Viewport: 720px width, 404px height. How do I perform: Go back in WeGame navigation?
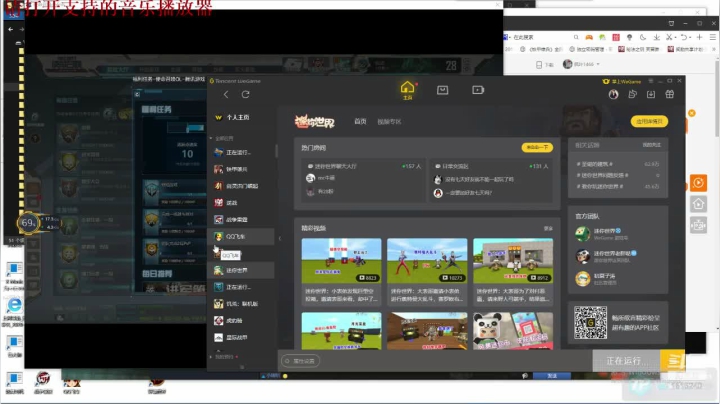pos(226,95)
